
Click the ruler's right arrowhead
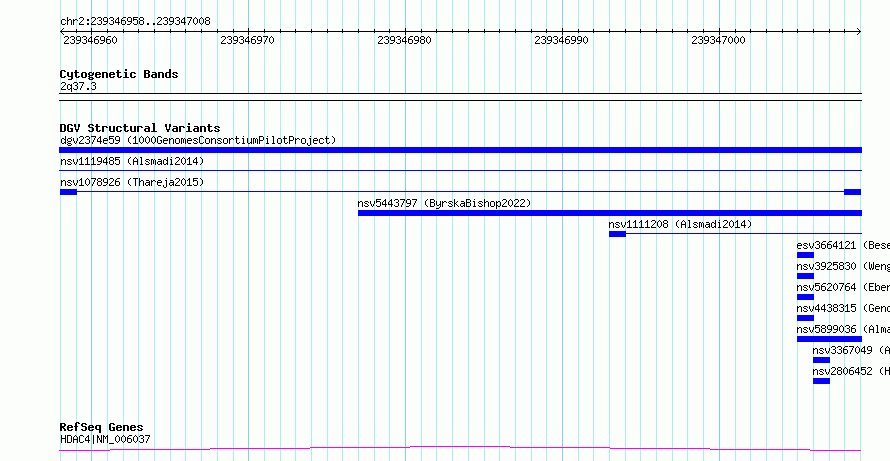pyautogui.click(x=859, y=32)
